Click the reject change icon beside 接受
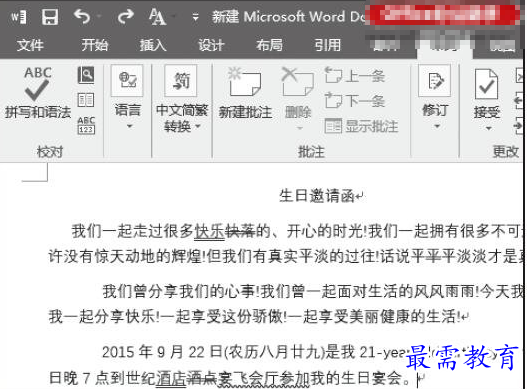This screenshot has width=527, height=389. coord(520,76)
